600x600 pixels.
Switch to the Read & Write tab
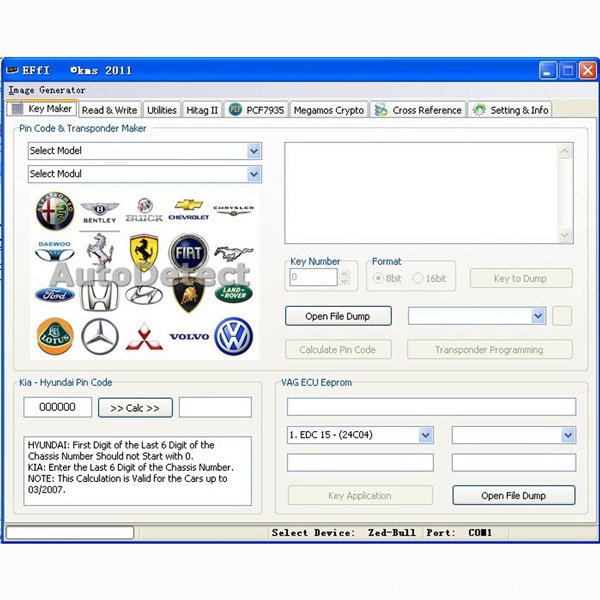tap(110, 110)
